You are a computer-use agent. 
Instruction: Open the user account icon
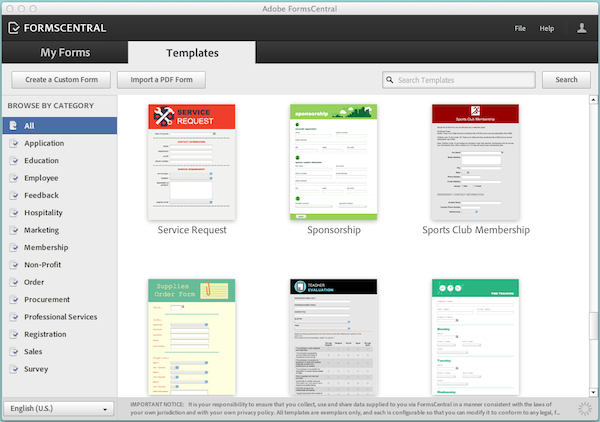tap(582, 28)
